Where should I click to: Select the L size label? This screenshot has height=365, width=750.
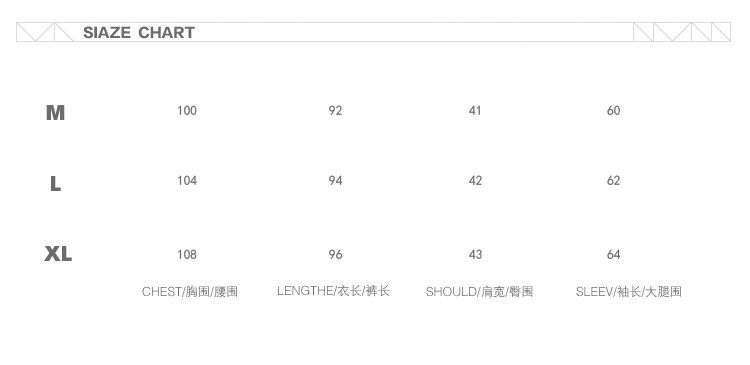point(55,184)
